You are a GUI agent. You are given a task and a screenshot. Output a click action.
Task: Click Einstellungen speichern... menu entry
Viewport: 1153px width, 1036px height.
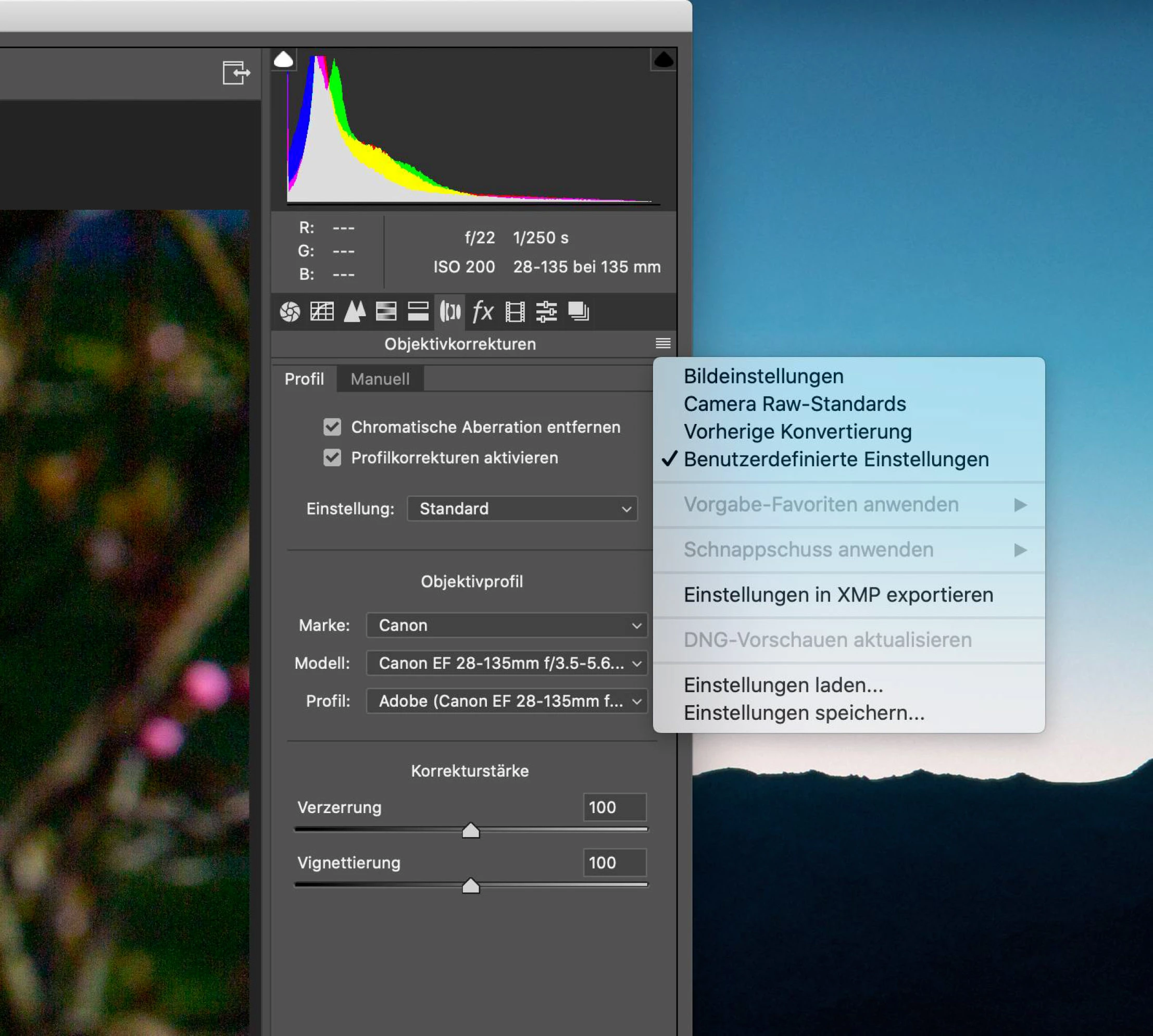tap(804, 713)
